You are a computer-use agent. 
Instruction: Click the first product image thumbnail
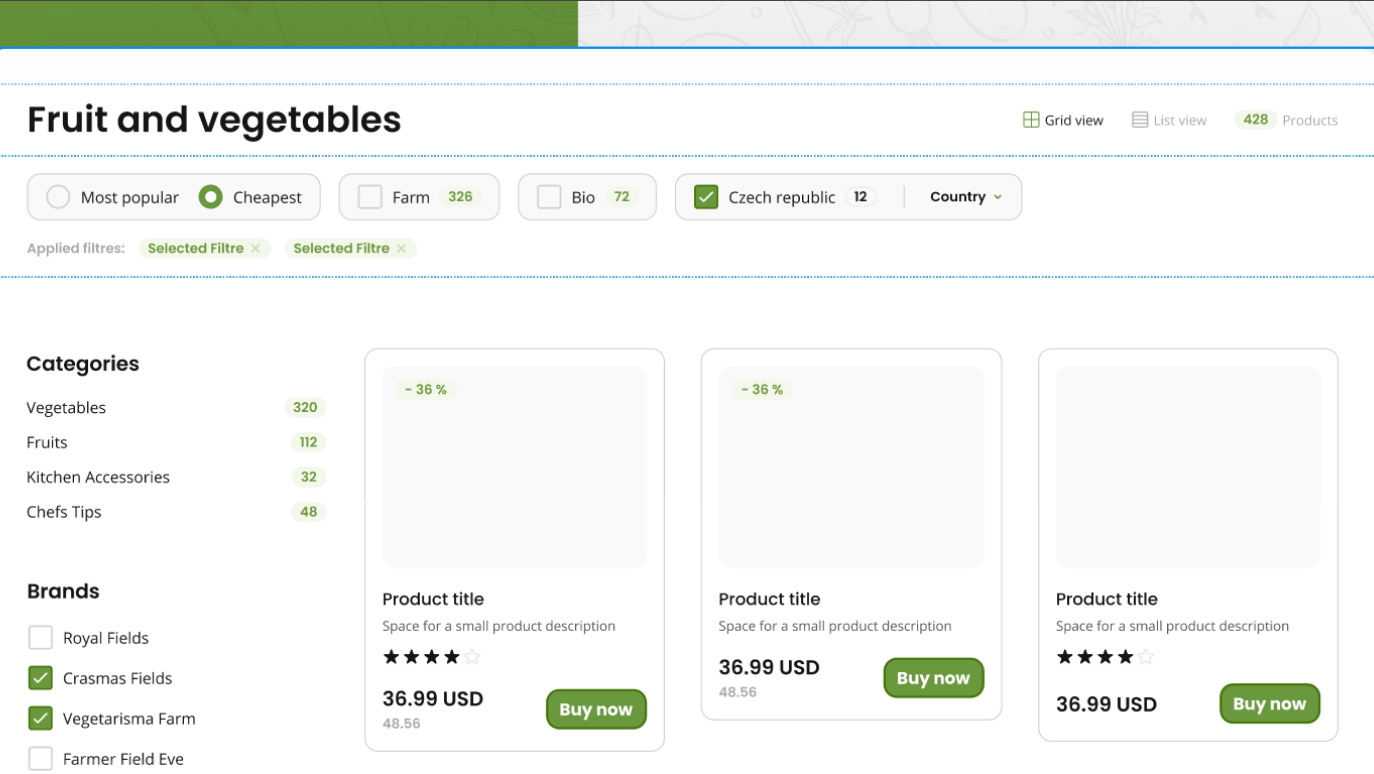514,466
